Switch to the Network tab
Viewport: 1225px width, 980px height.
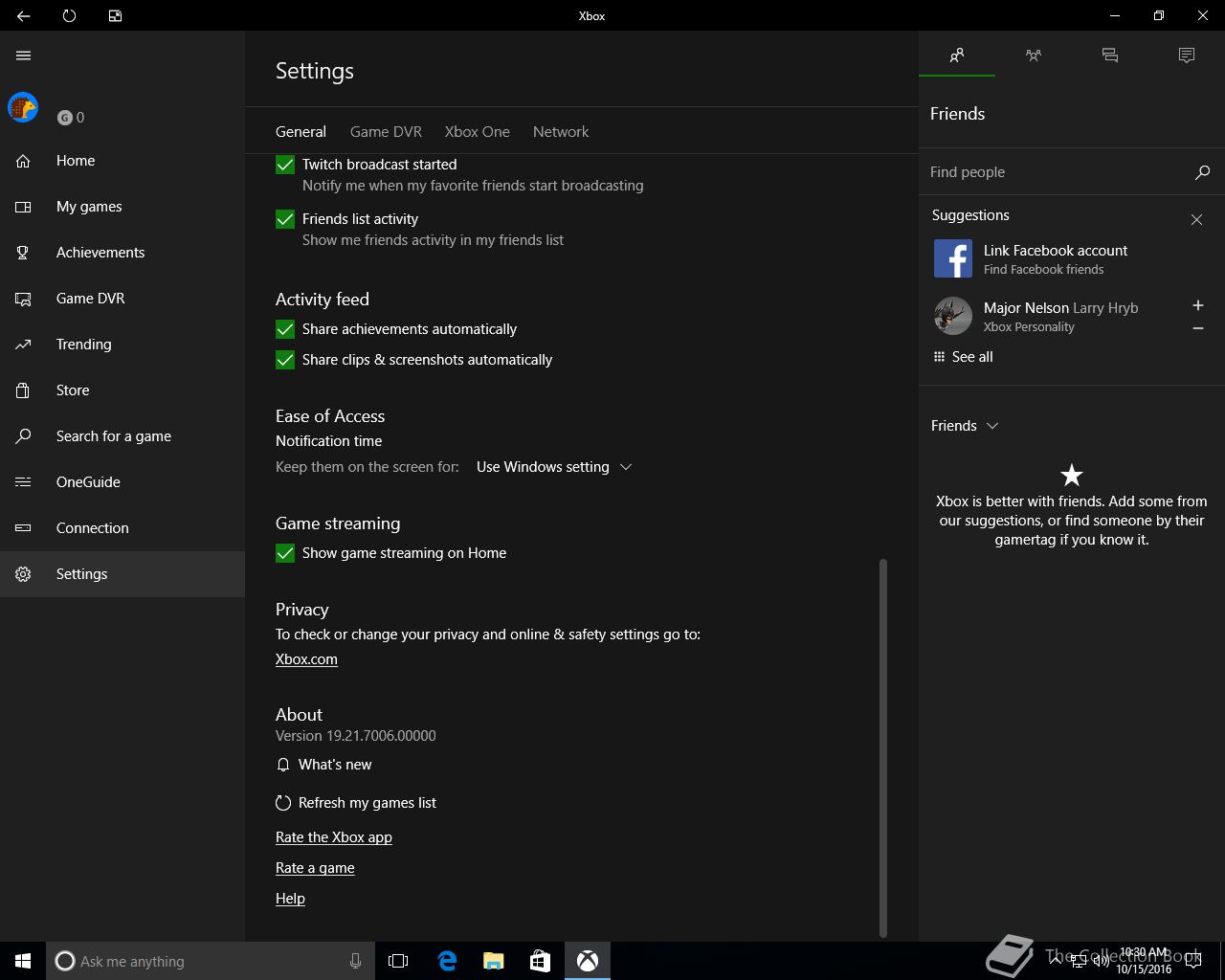click(561, 132)
